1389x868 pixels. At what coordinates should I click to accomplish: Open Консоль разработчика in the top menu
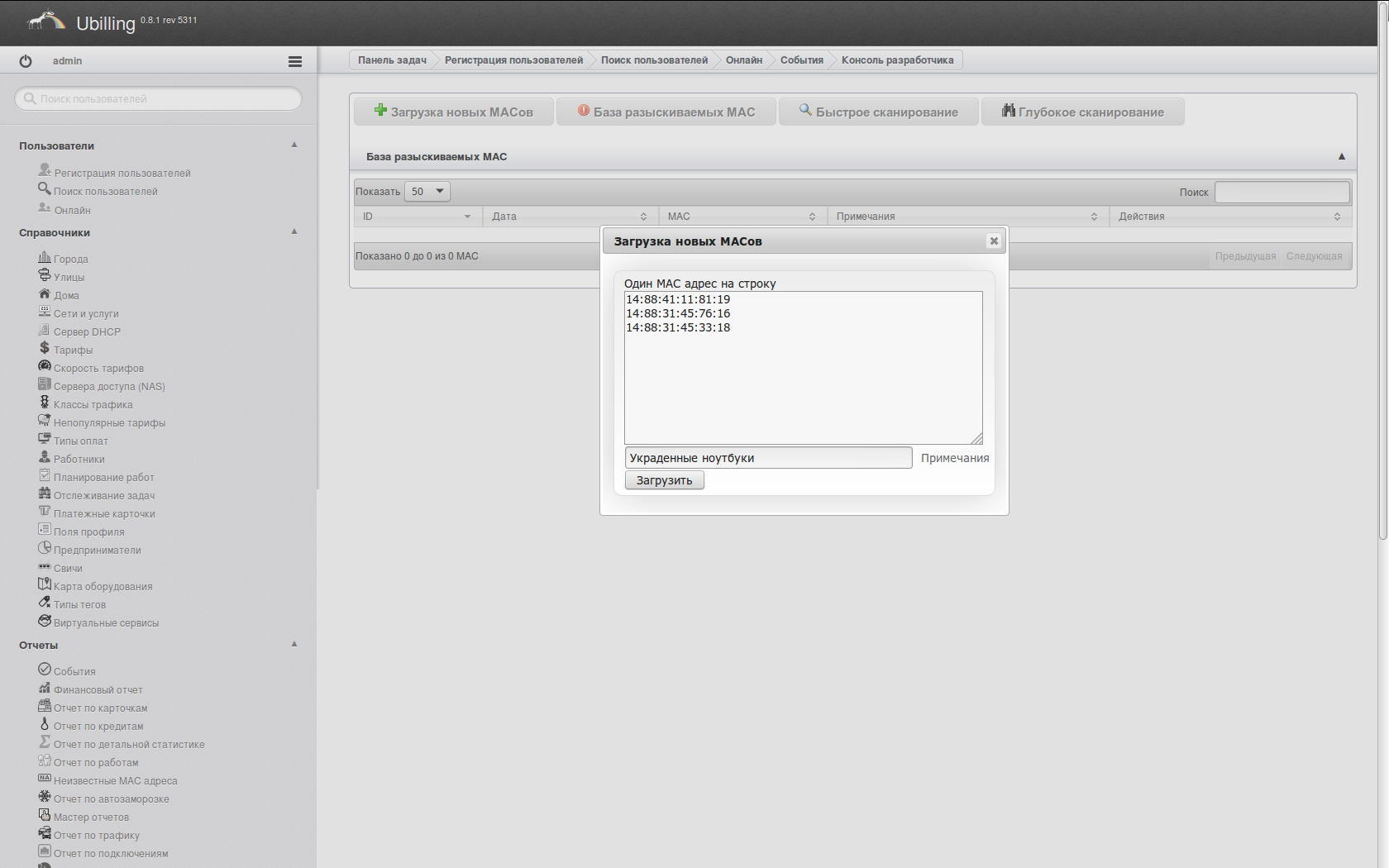coord(897,60)
